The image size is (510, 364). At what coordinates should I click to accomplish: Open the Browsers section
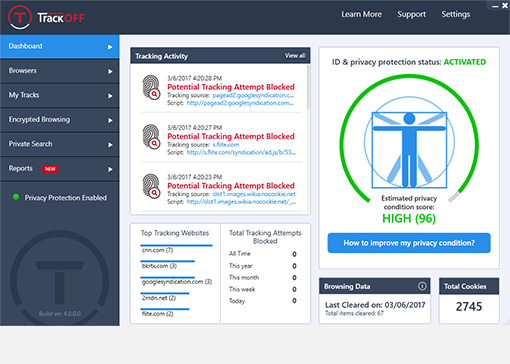60,71
